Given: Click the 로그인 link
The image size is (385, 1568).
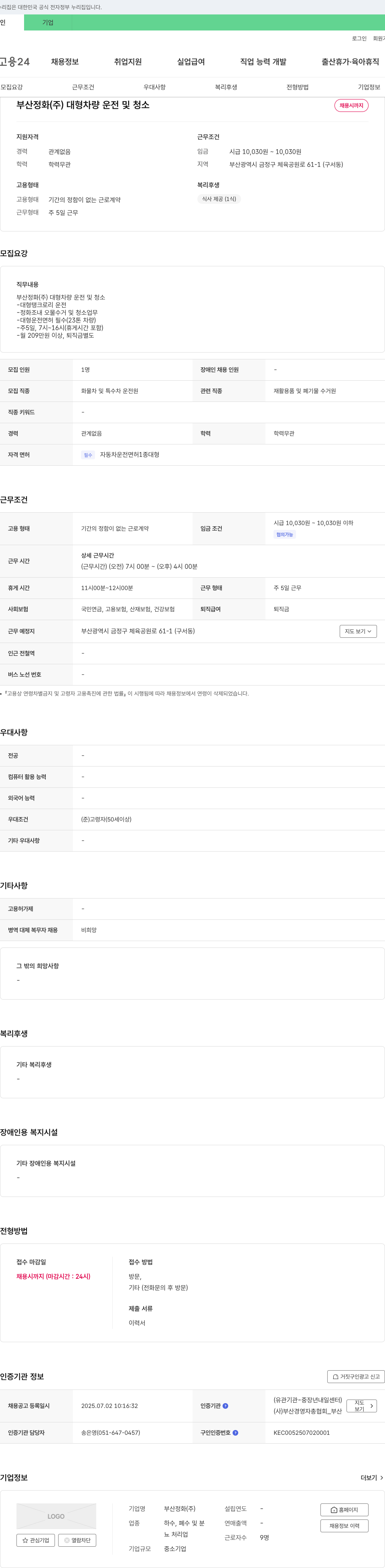Looking at the screenshot, I should 359,39.
